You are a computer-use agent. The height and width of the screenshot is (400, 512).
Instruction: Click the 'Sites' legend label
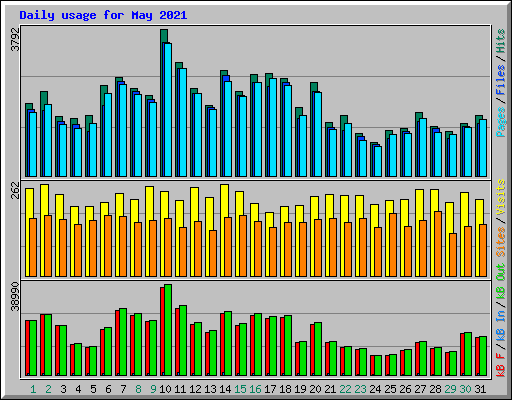pos(500,241)
